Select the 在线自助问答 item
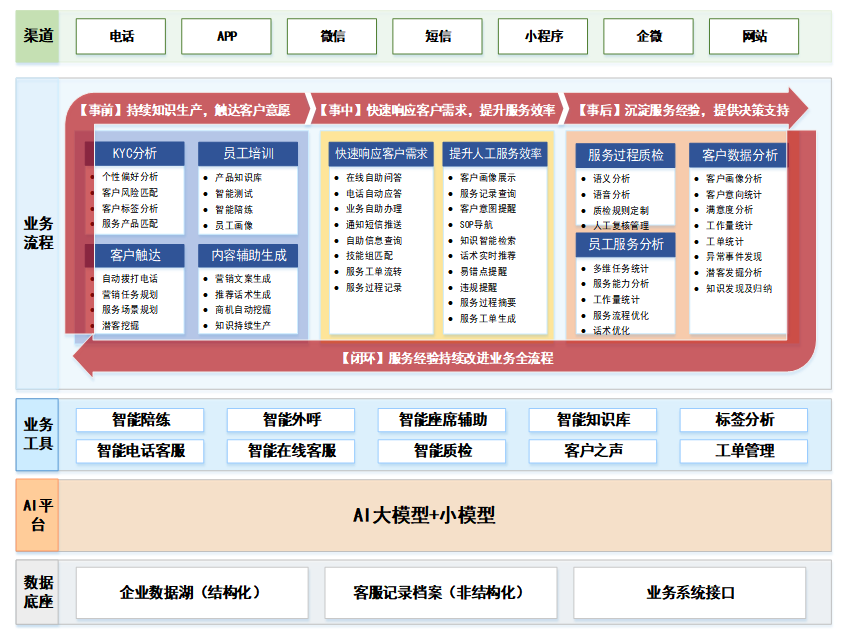 coord(374,177)
